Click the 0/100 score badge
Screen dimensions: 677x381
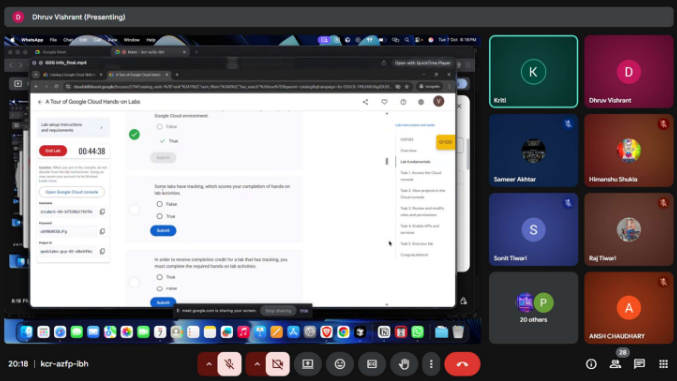pos(445,142)
